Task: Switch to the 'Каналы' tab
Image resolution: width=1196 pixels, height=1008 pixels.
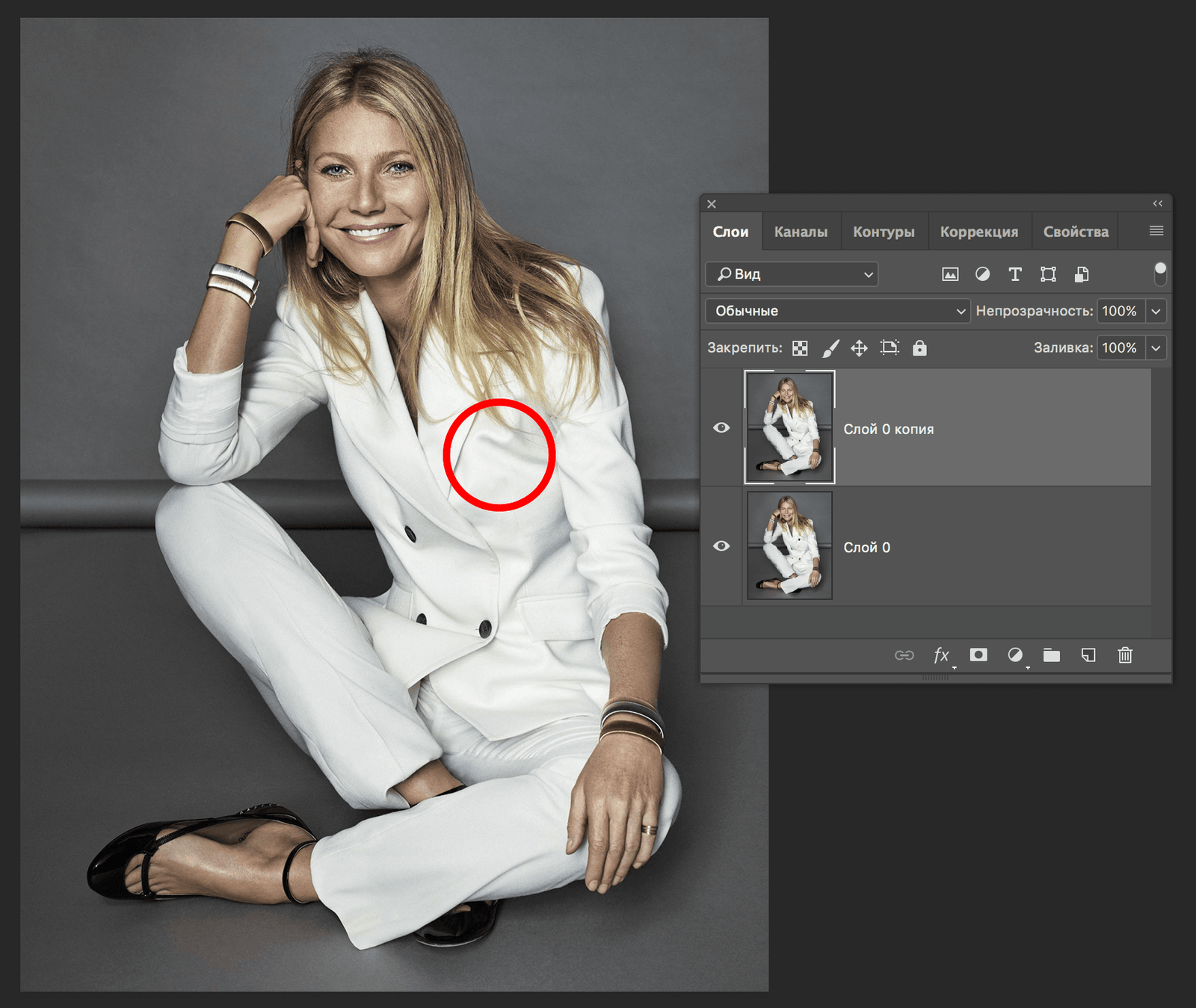Action: (x=801, y=232)
